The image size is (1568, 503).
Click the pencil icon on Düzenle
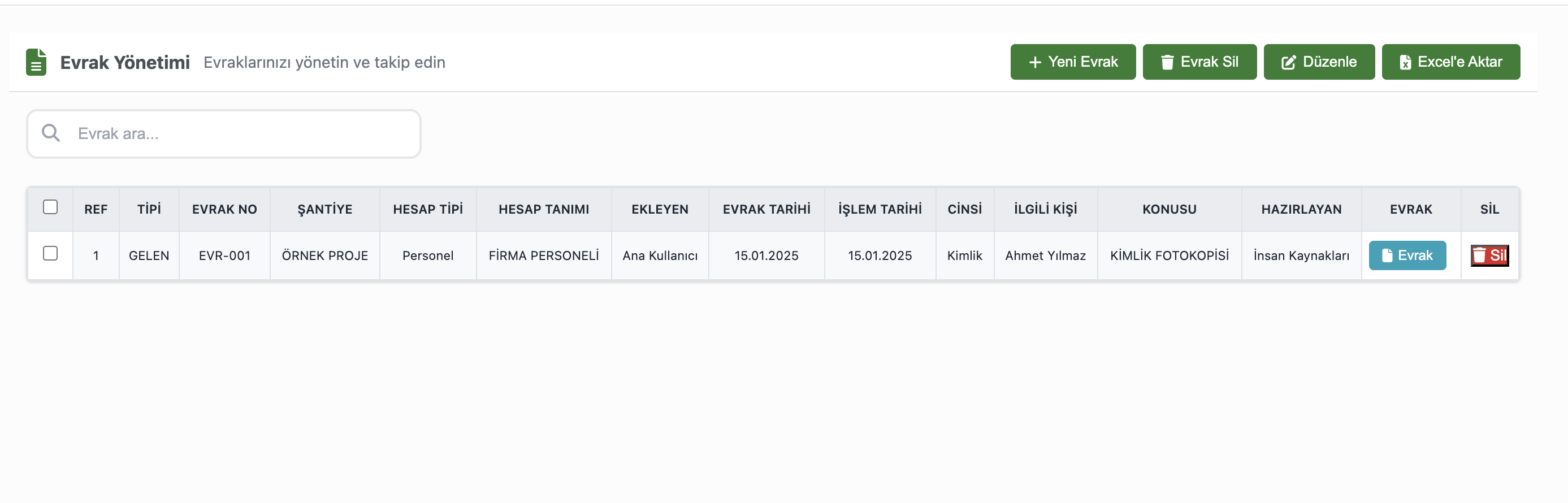pos(1288,62)
